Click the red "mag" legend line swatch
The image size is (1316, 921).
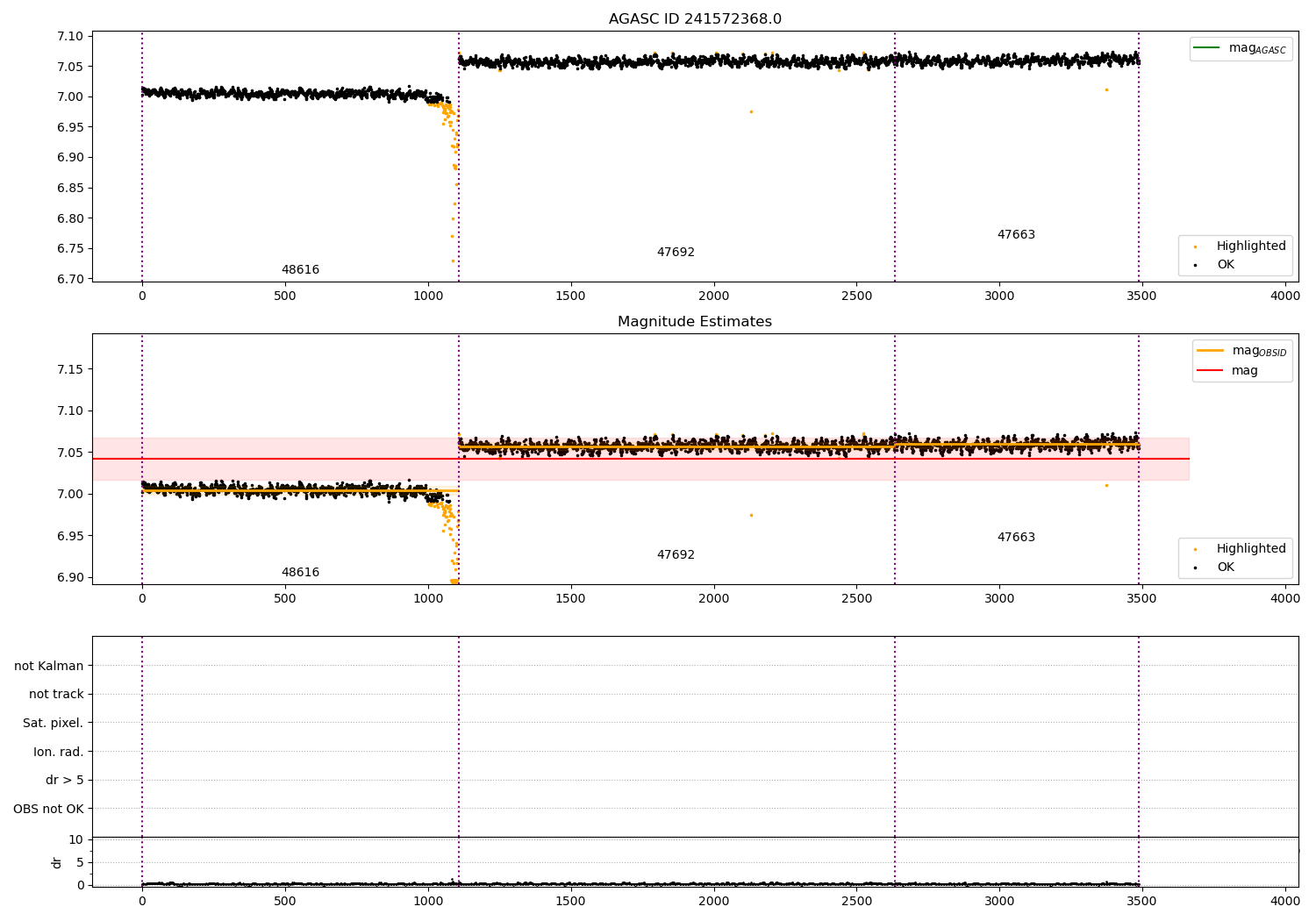(1210, 370)
